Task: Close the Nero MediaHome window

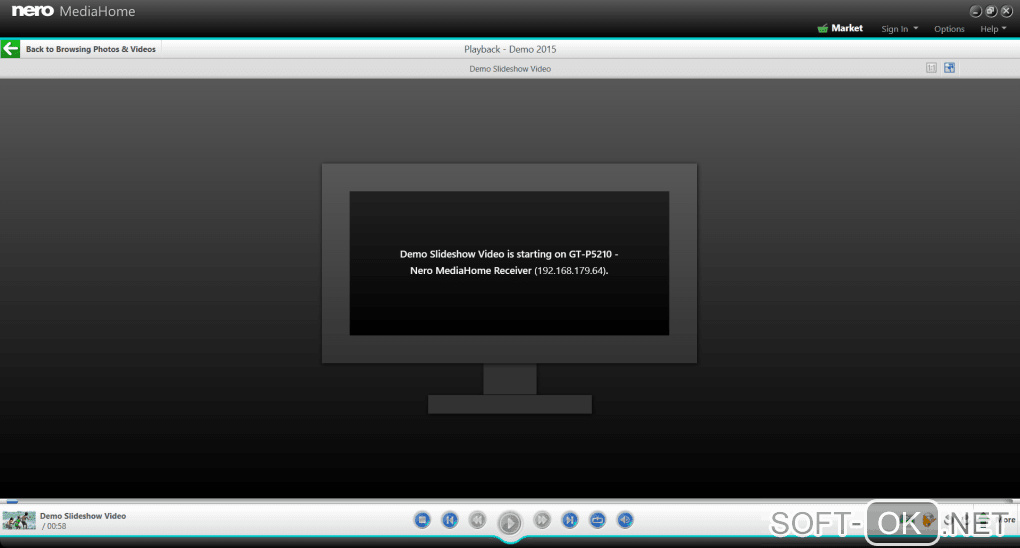Action: click(1006, 11)
